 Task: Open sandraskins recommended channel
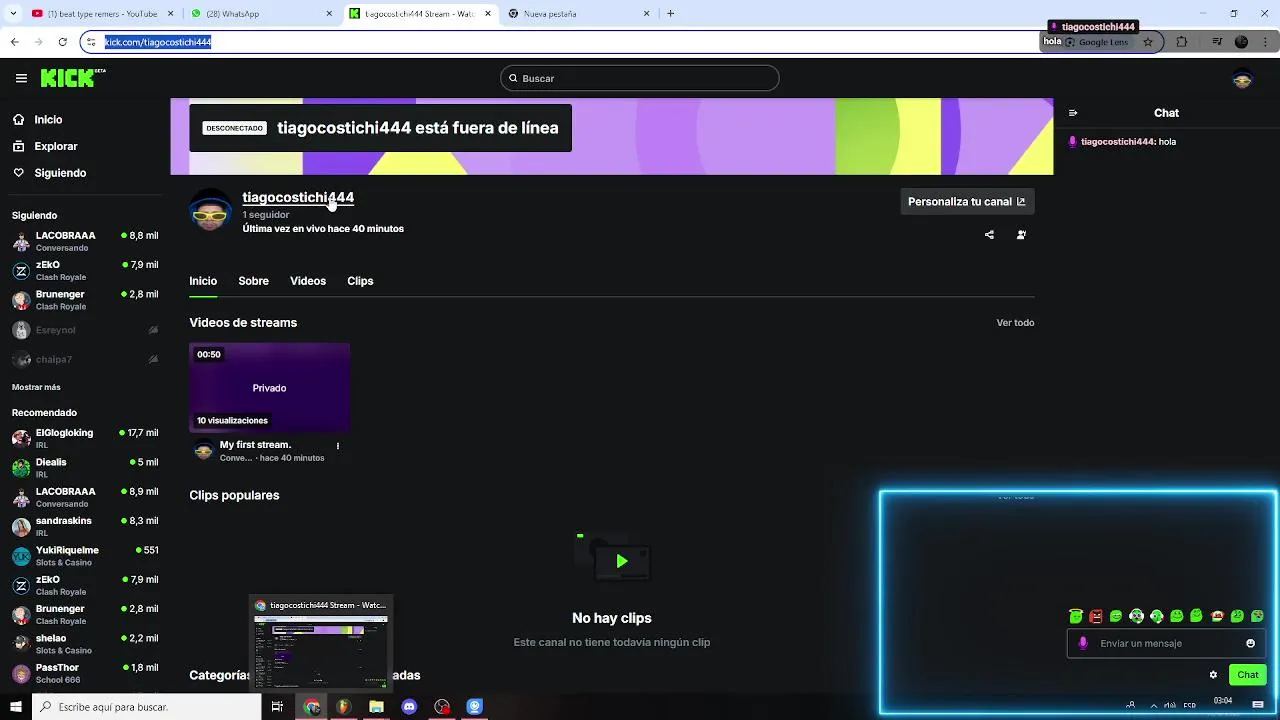85,526
